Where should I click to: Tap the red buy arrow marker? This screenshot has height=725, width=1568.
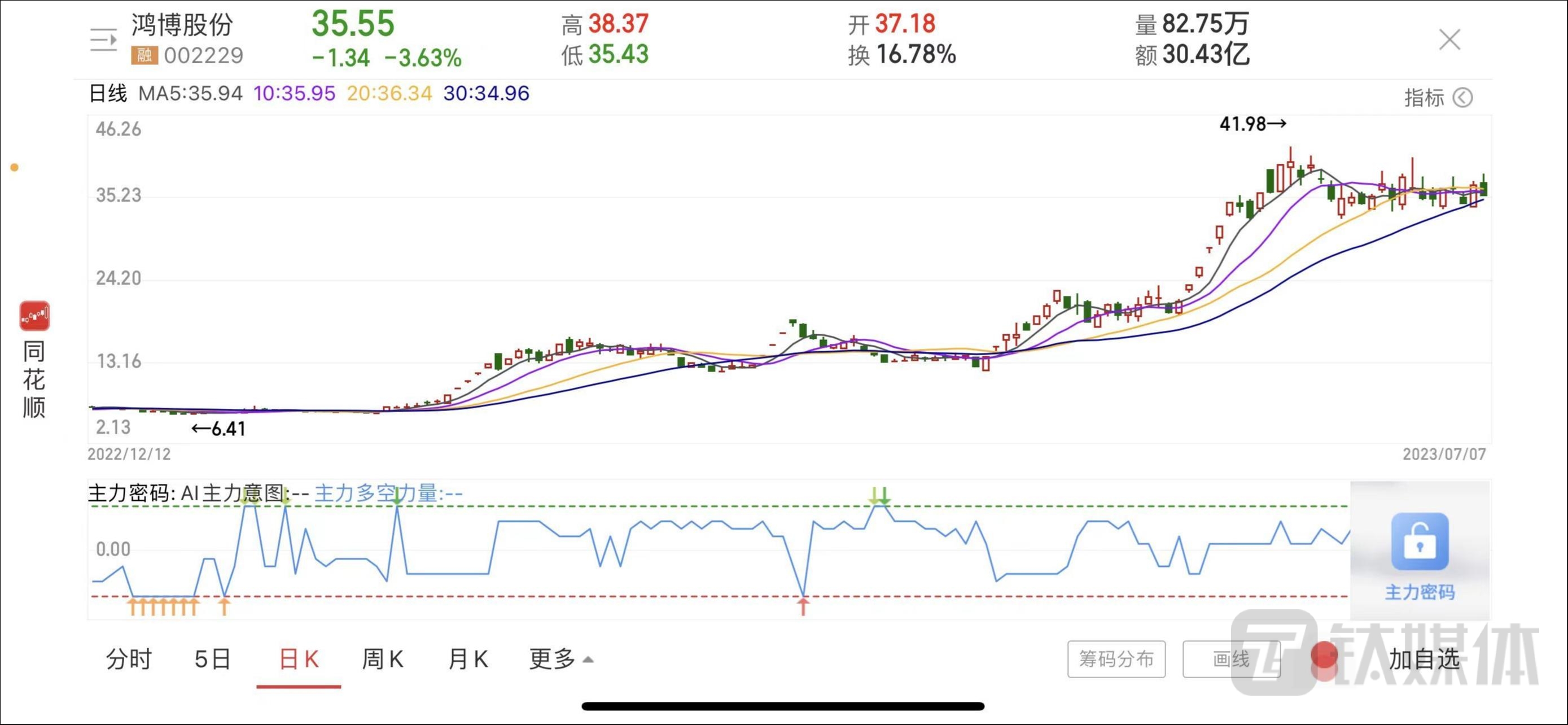click(803, 606)
